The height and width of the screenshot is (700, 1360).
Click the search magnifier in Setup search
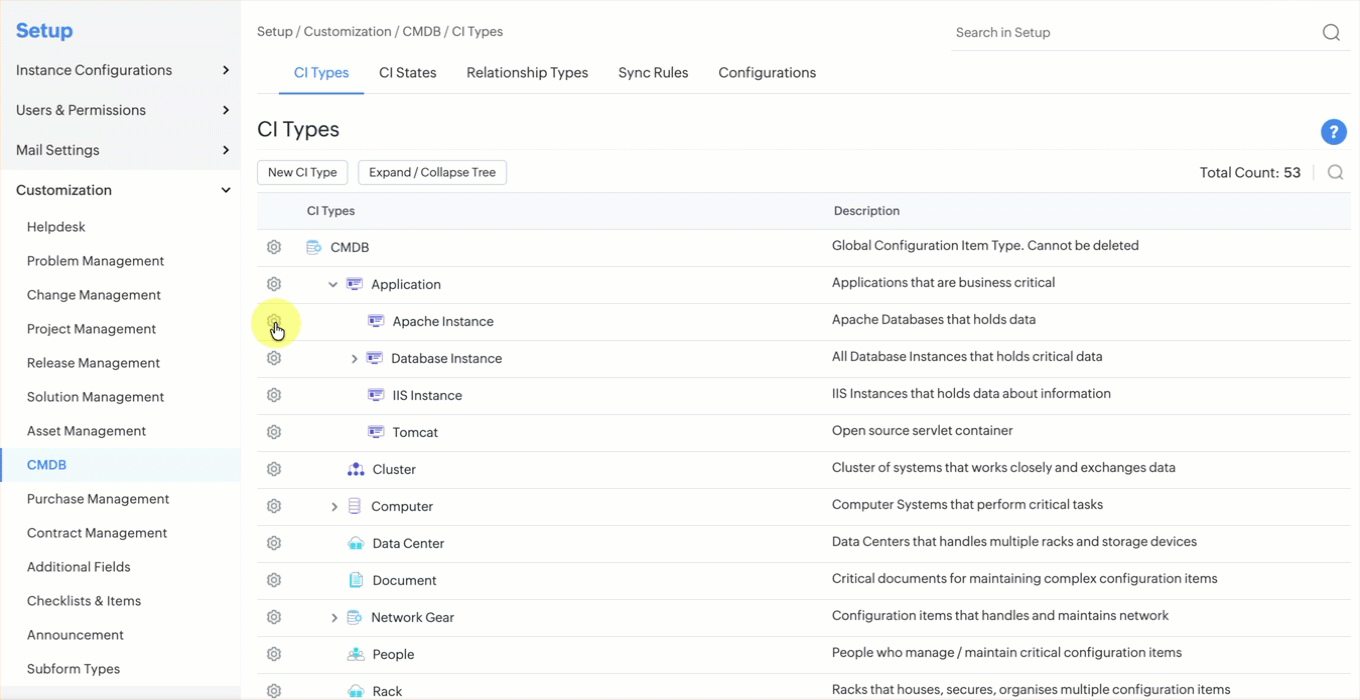[x=1331, y=33]
